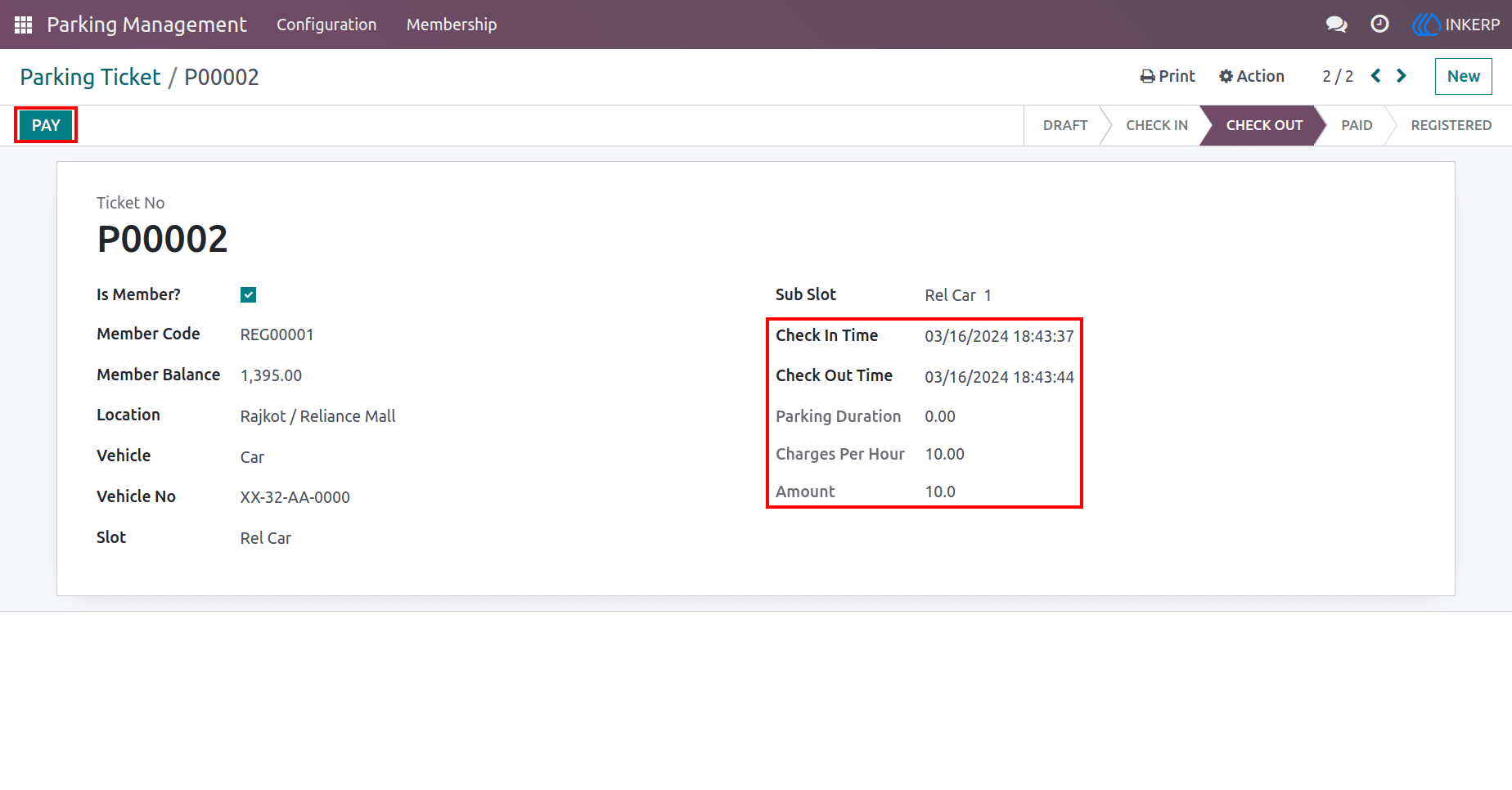Open the apps grid menu icon
Image resolution: width=1512 pixels, height=790 pixels.
[x=23, y=25]
